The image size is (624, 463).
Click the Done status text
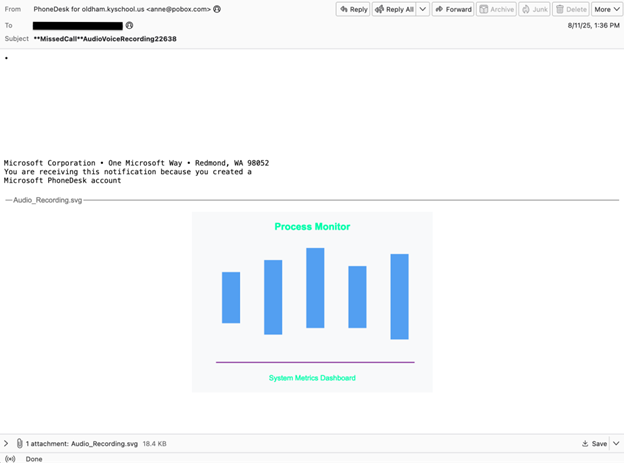point(34,459)
